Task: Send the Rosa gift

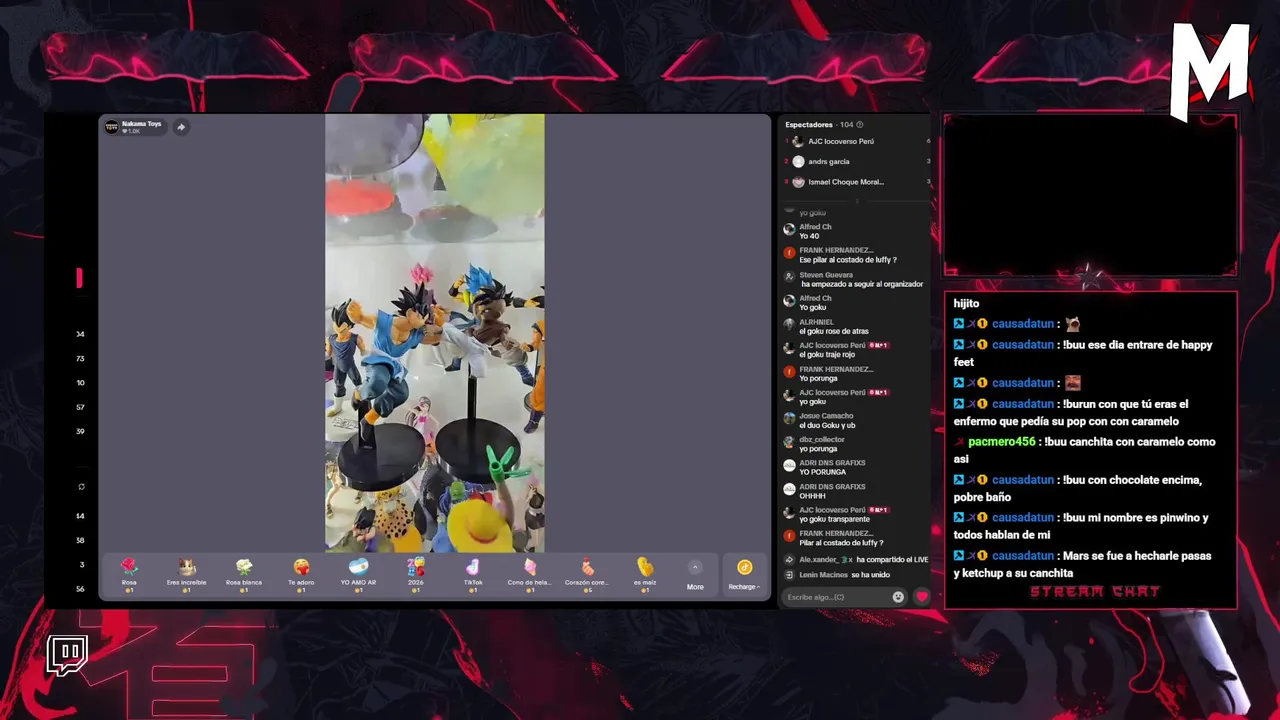Action: point(129,574)
